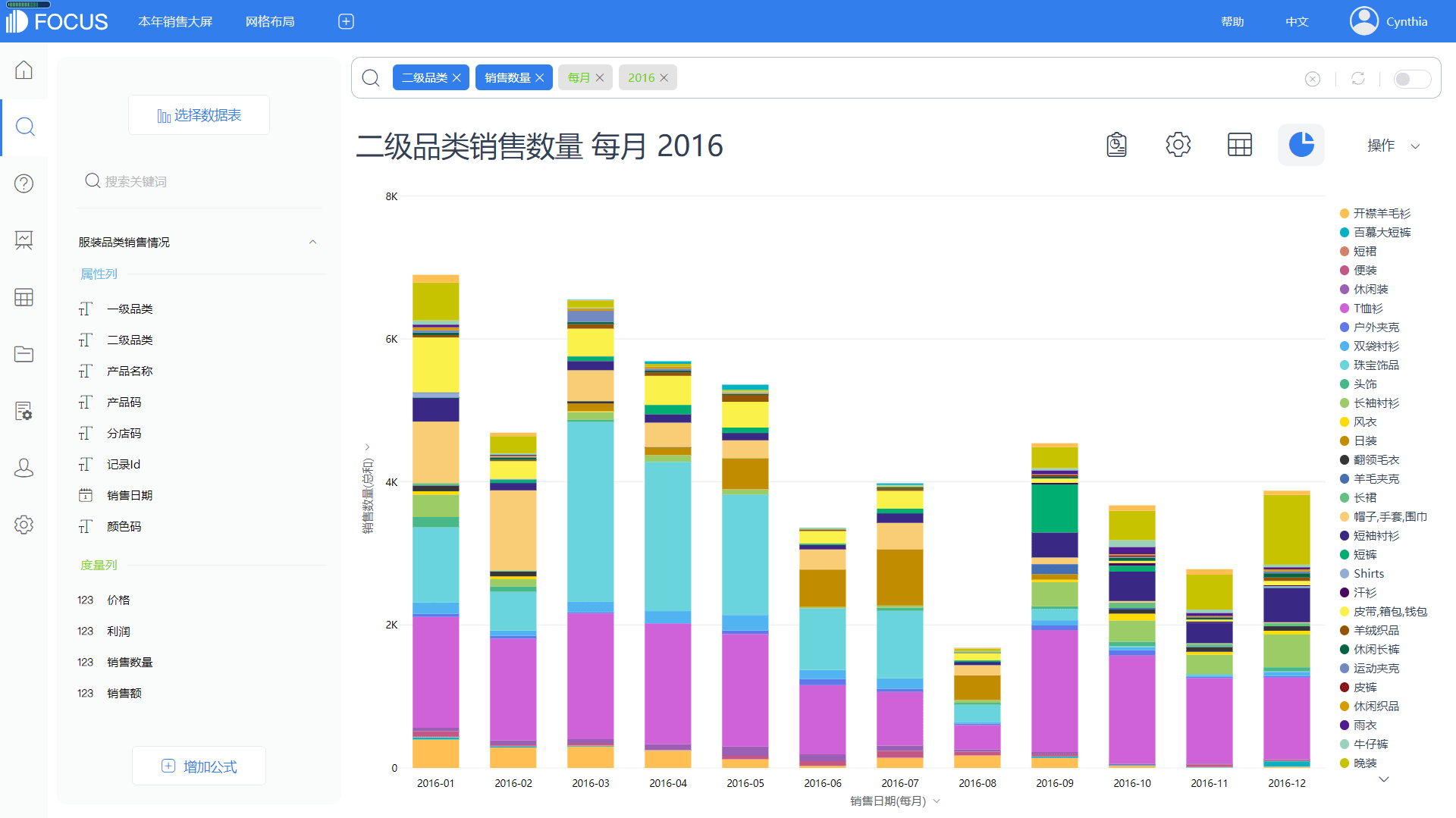Click the FOCUS logo
Screen dimensions: 1456x818
(58, 21)
